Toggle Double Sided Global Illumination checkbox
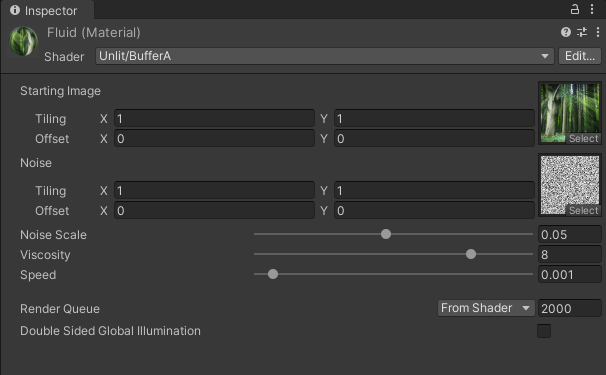606x375 pixels. (544, 331)
